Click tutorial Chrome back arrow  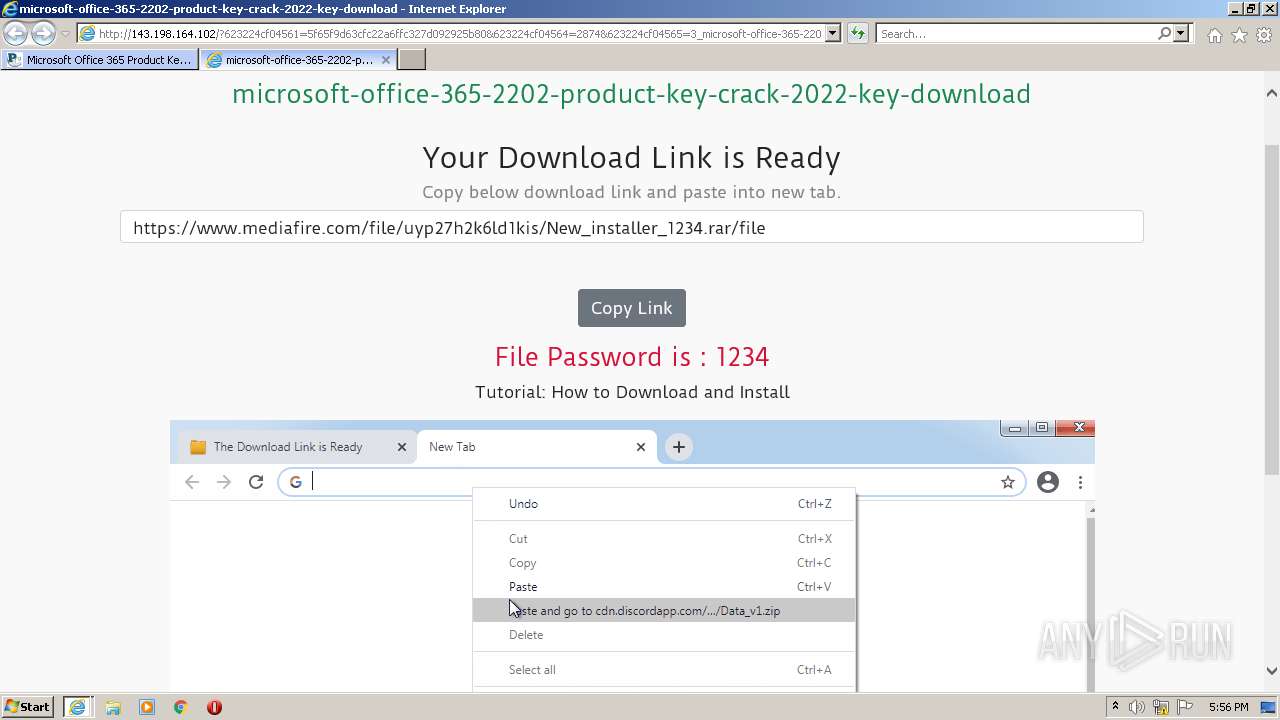[192, 482]
